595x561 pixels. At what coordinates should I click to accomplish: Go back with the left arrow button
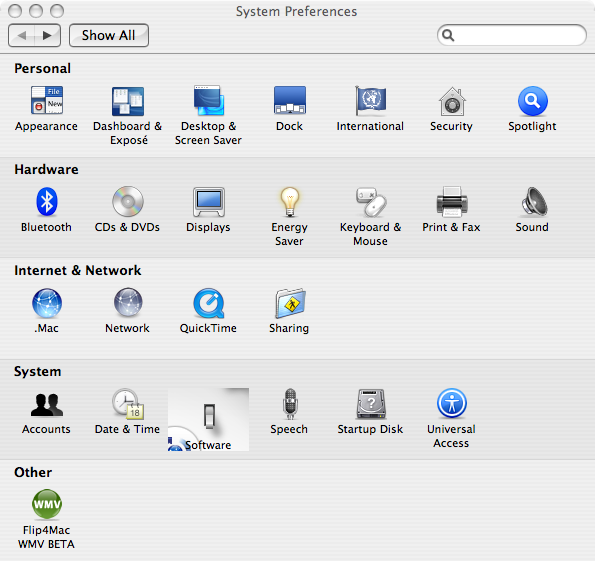coord(21,36)
